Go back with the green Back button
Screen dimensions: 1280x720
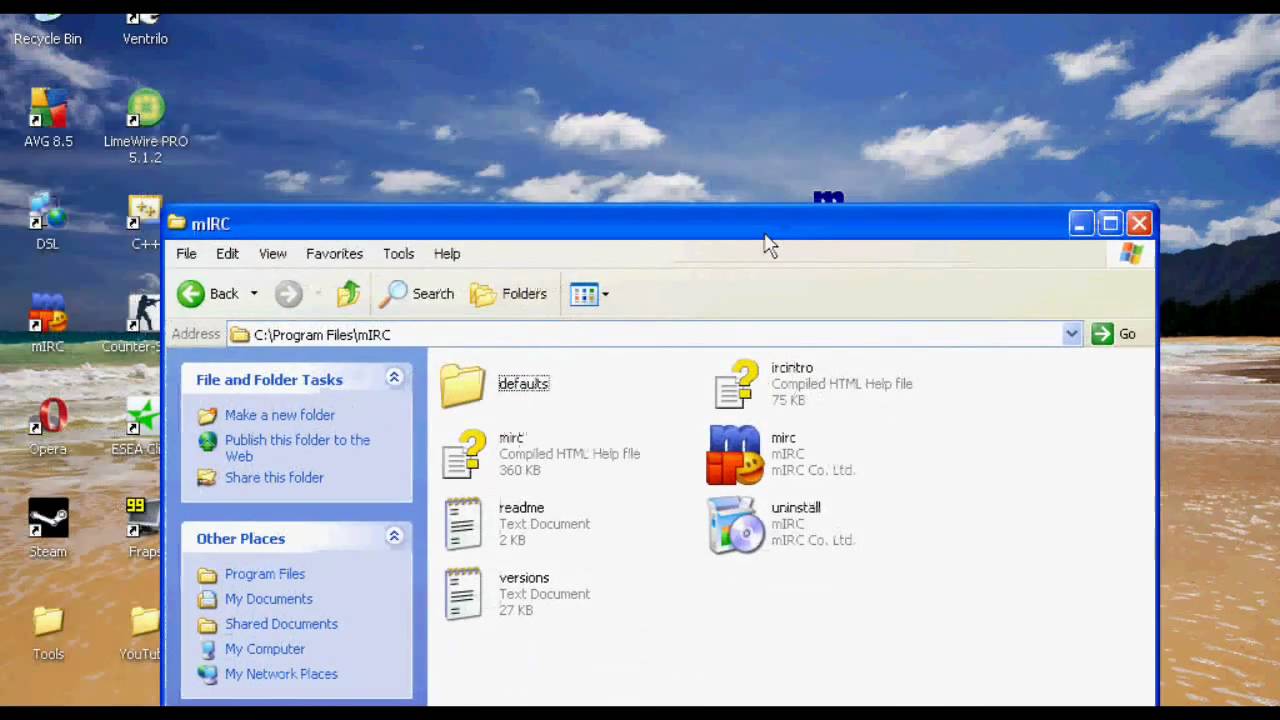208,293
